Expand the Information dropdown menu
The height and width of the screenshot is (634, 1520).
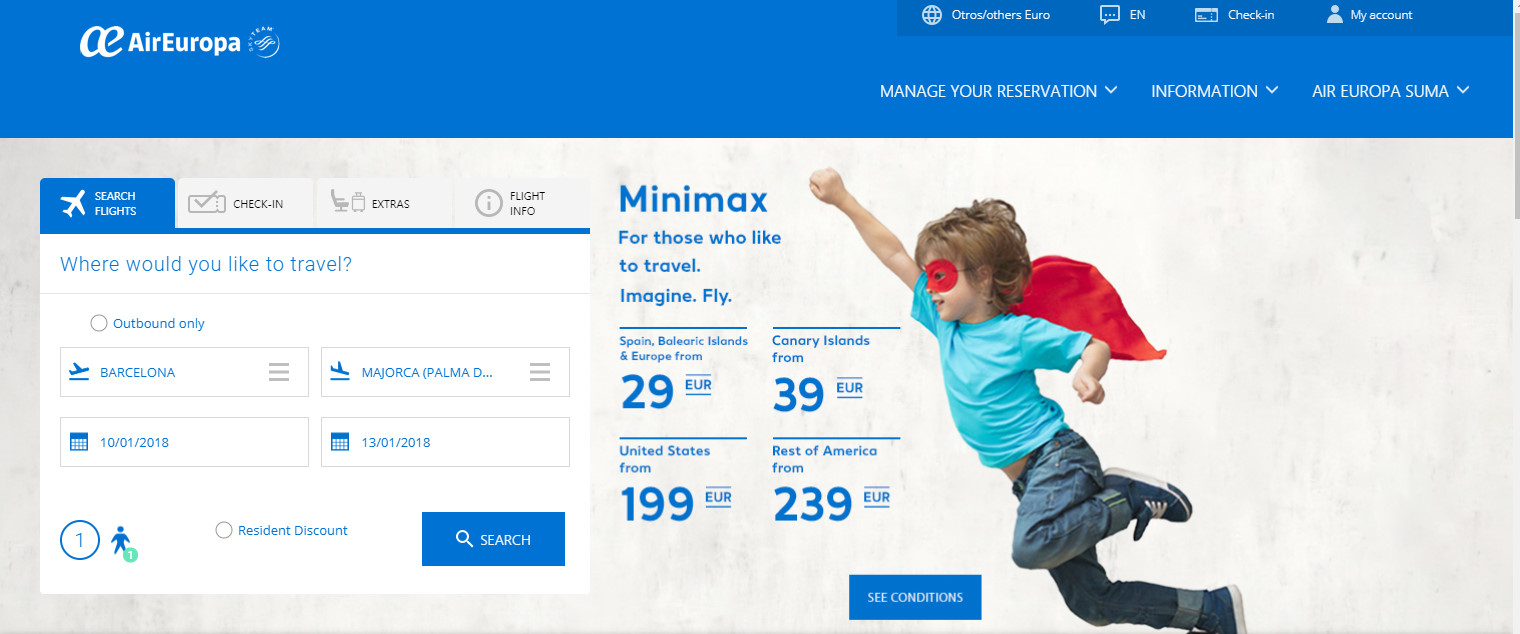tap(1214, 91)
